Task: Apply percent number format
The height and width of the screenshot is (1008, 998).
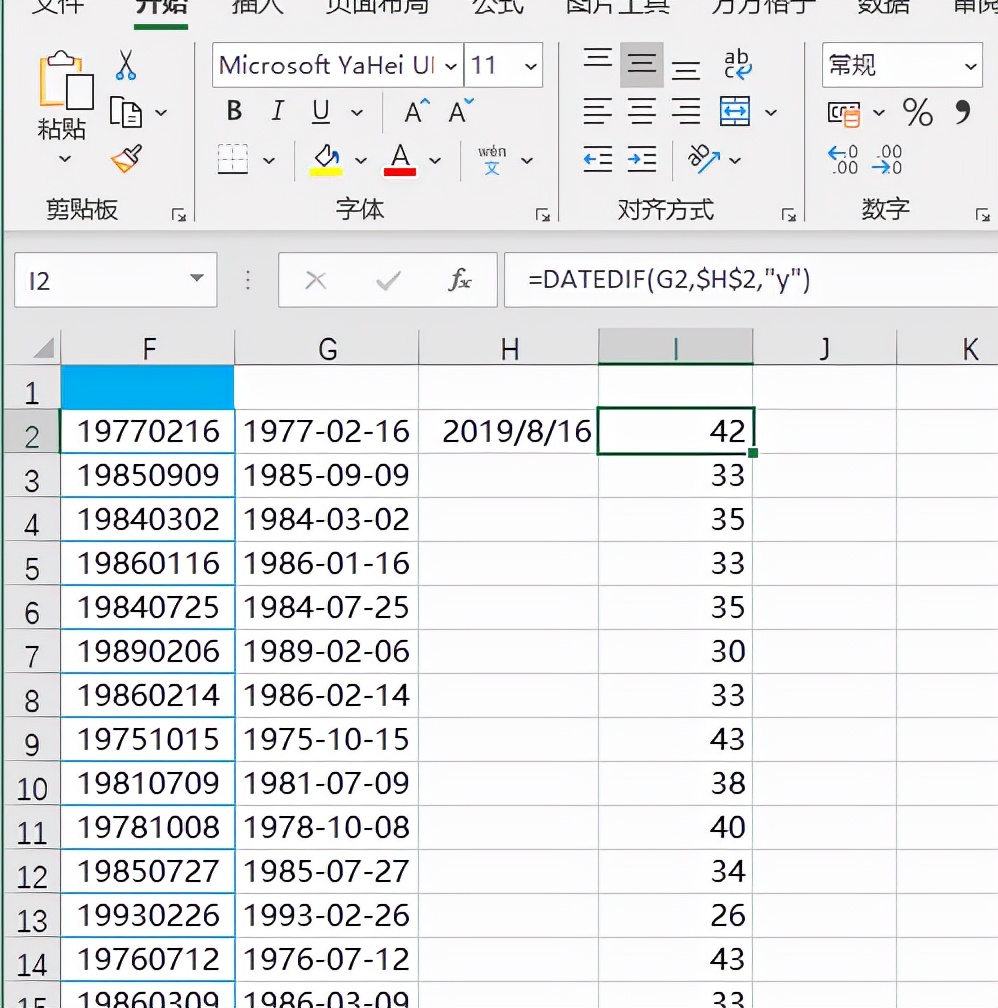Action: (x=918, y=113)
